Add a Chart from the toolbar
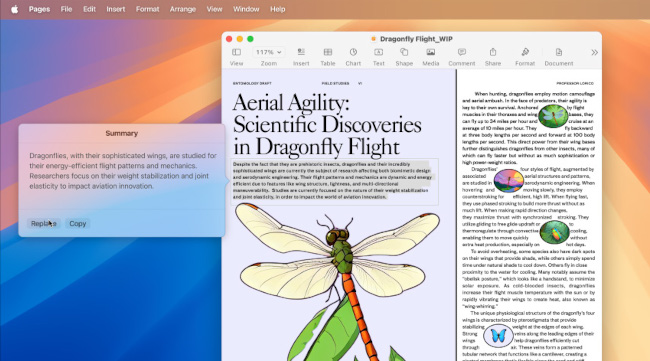The width and height of the screenshot is (650, 361). pos(353,52)
